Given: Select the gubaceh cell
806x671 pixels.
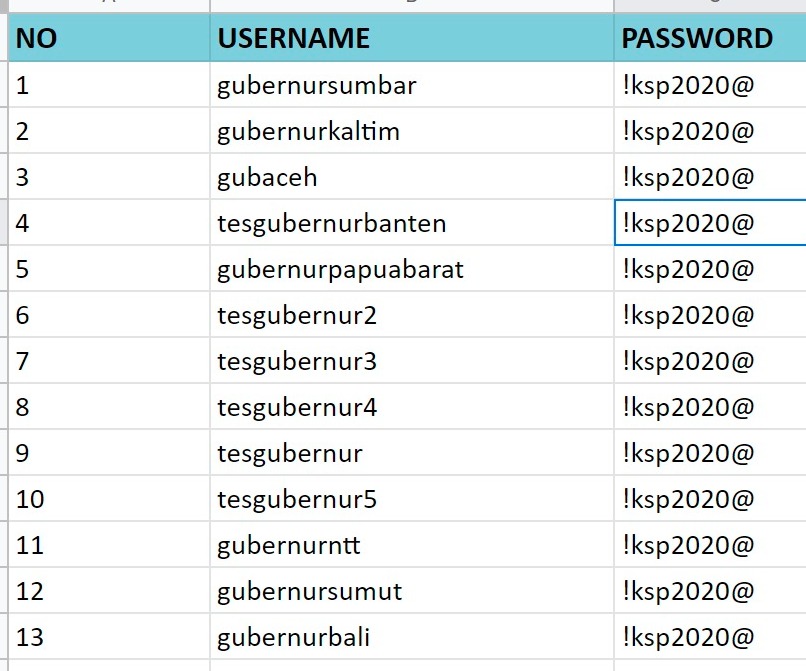Looking at the screenshot, I should click(x=412, y=177).
